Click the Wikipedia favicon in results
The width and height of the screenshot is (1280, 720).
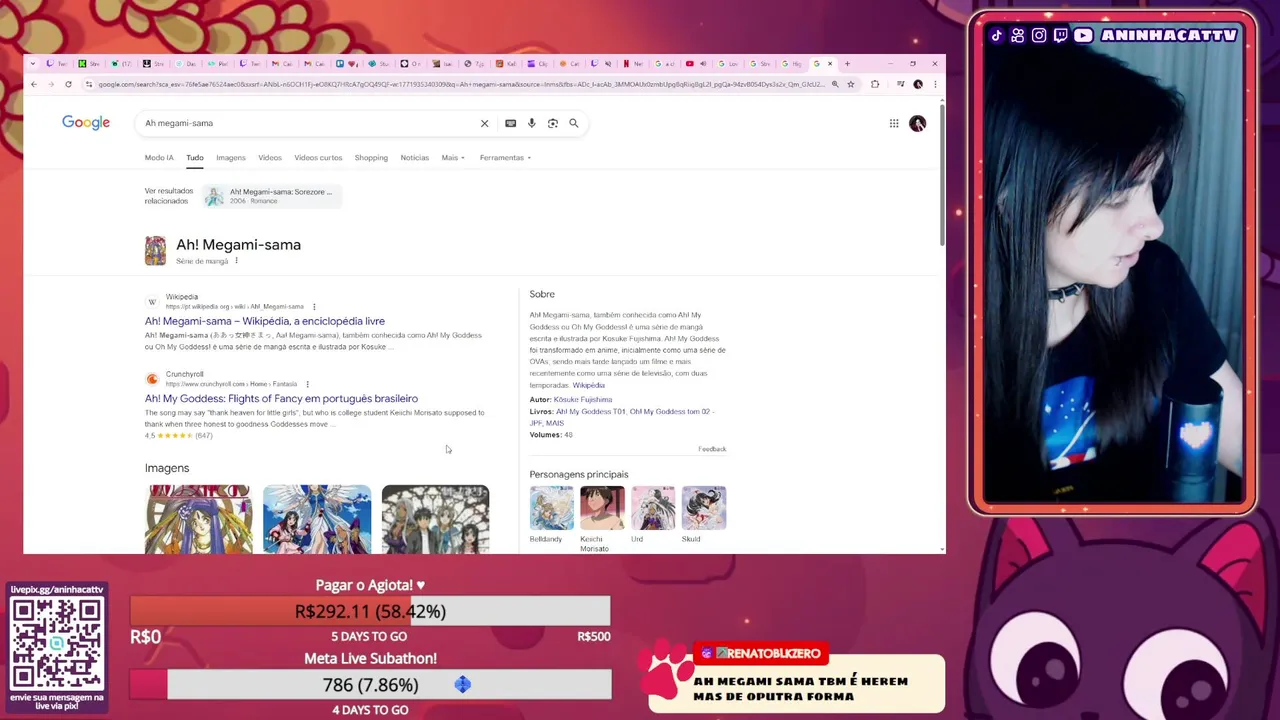(x=152, y=301)
